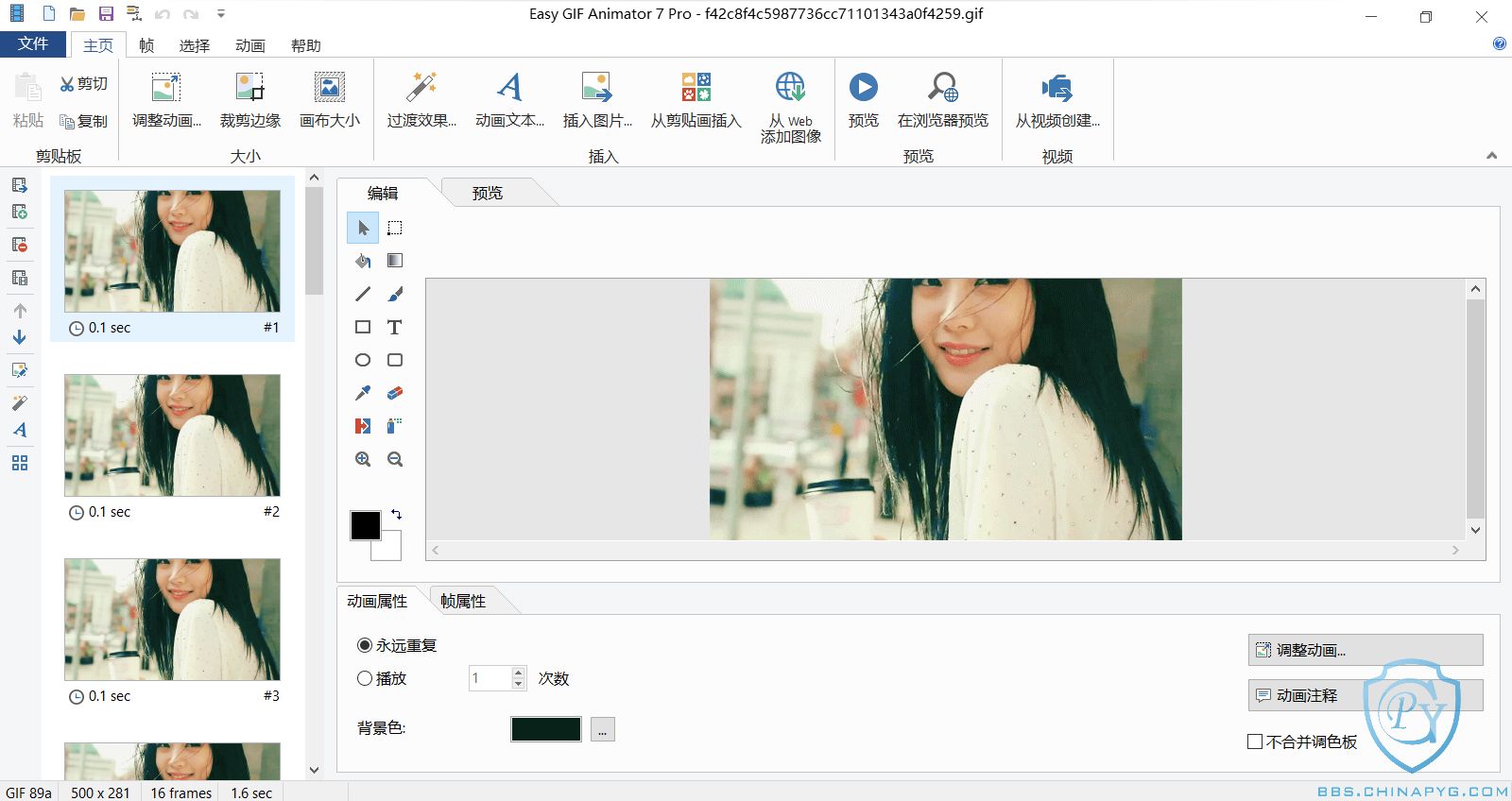Image resolution: width=1512 pixels, height=801 pixels.
Task: Switch to the 预览 preview tab of editor
Action: (488, 193)
